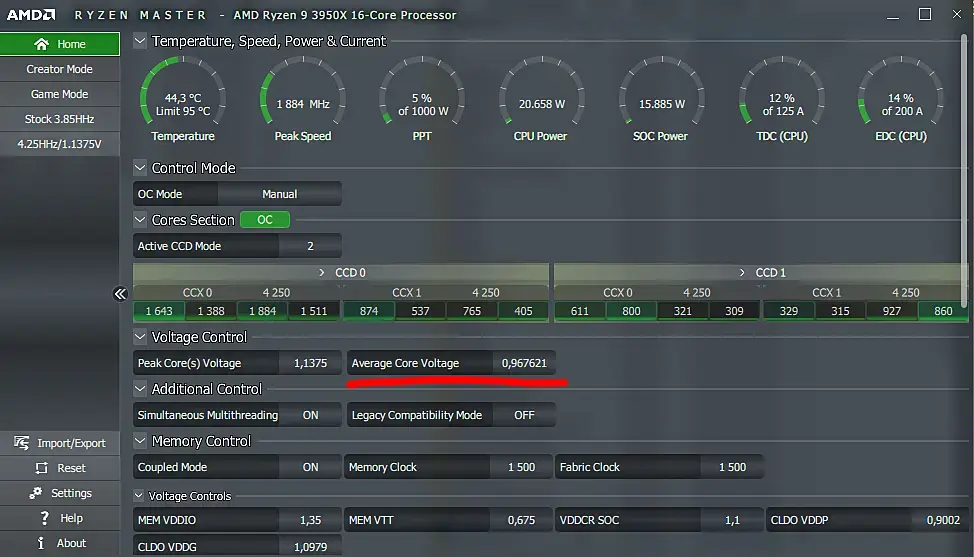Screen dimensions: 974x557
Task: Click the Reset button
Action: click(60, 468)
